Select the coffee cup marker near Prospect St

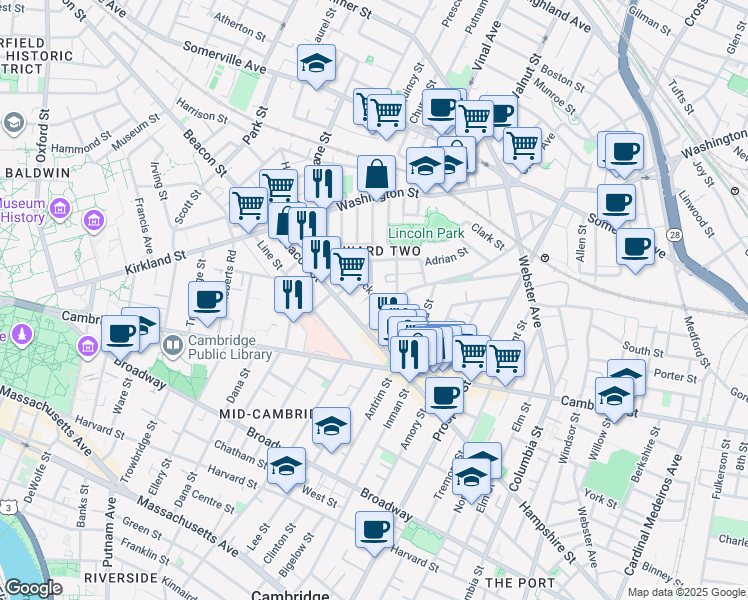[444, 395]
